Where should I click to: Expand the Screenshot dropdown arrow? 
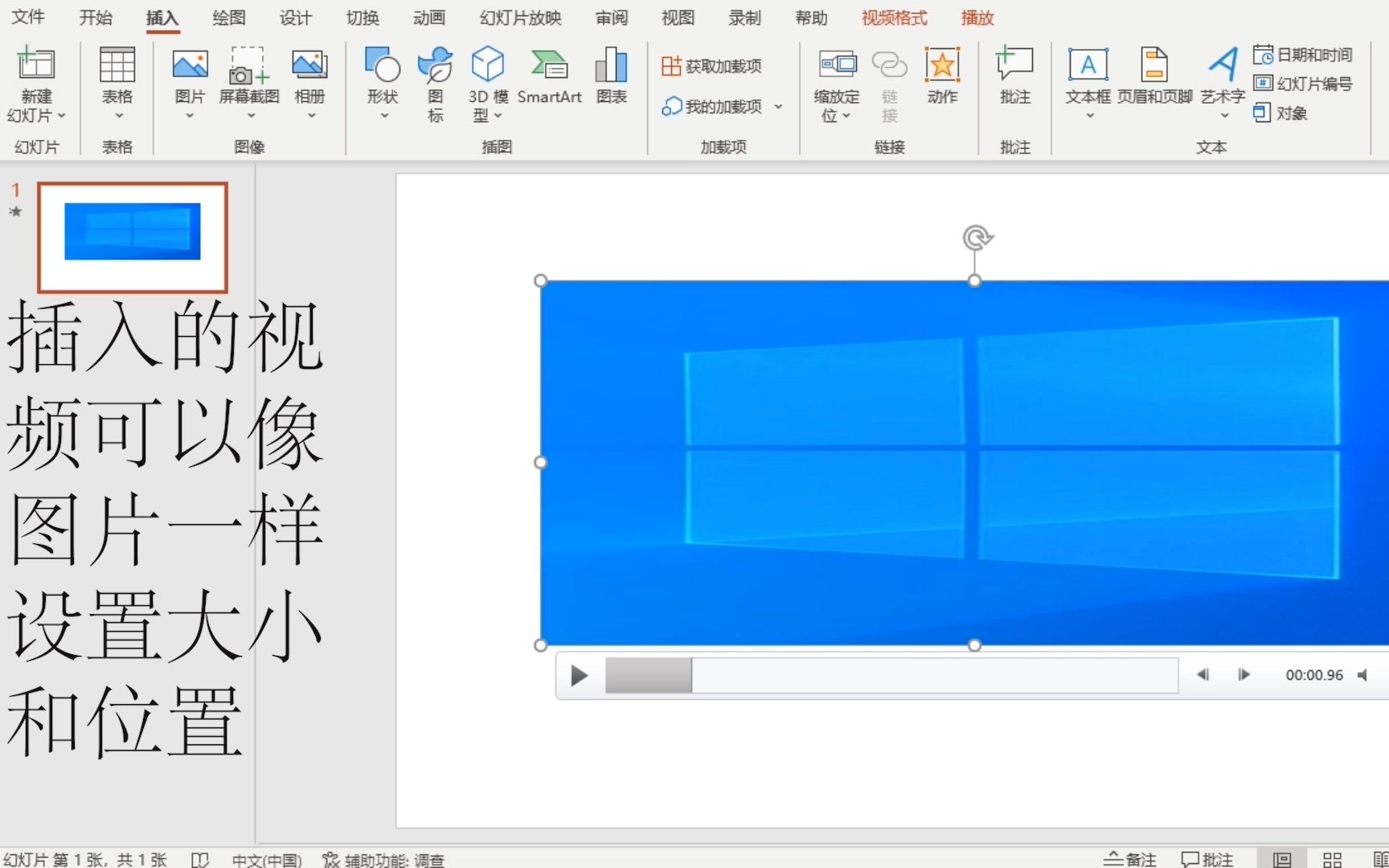pos(250,116)
